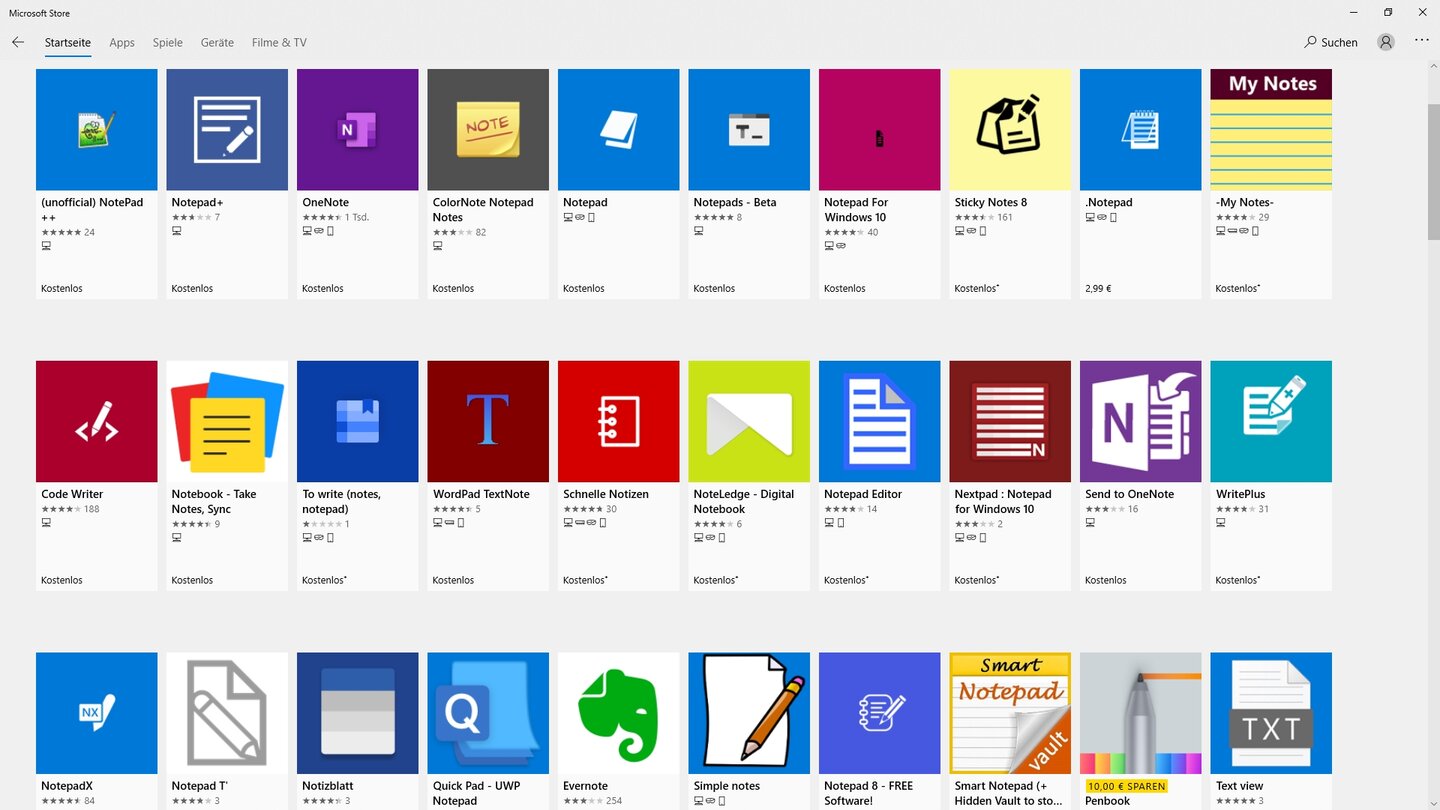
Task: Open the Sticky Notes 8 tile
Action: tap(1009, 129)
